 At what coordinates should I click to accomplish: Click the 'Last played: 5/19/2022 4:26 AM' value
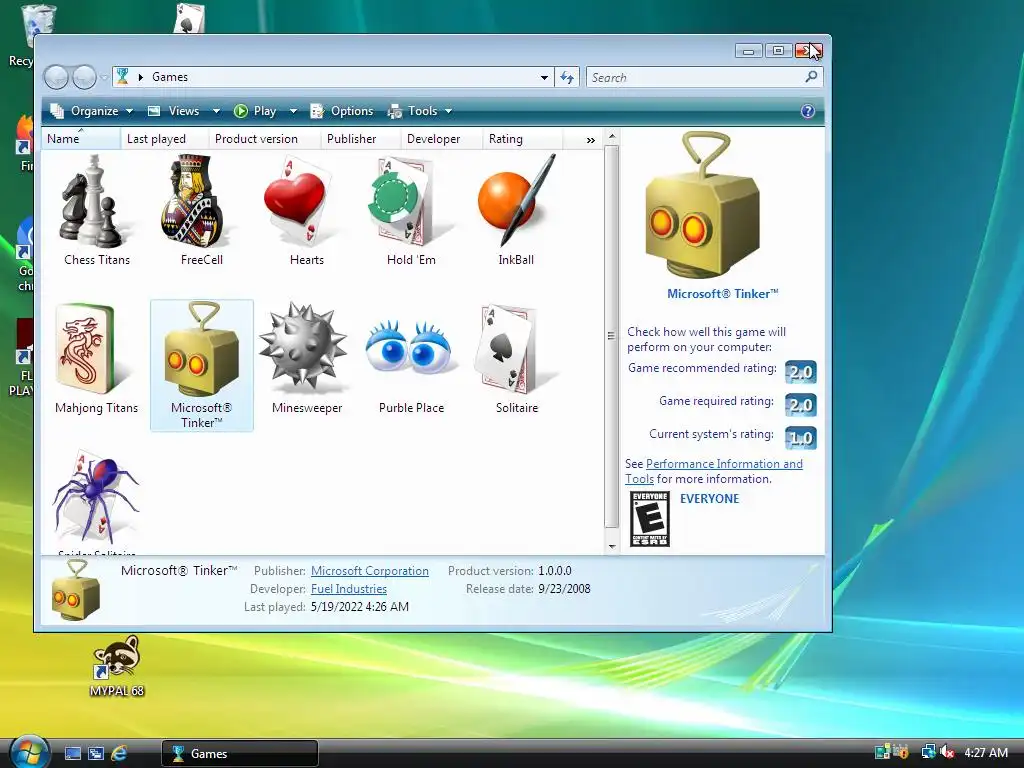point(360,607)
